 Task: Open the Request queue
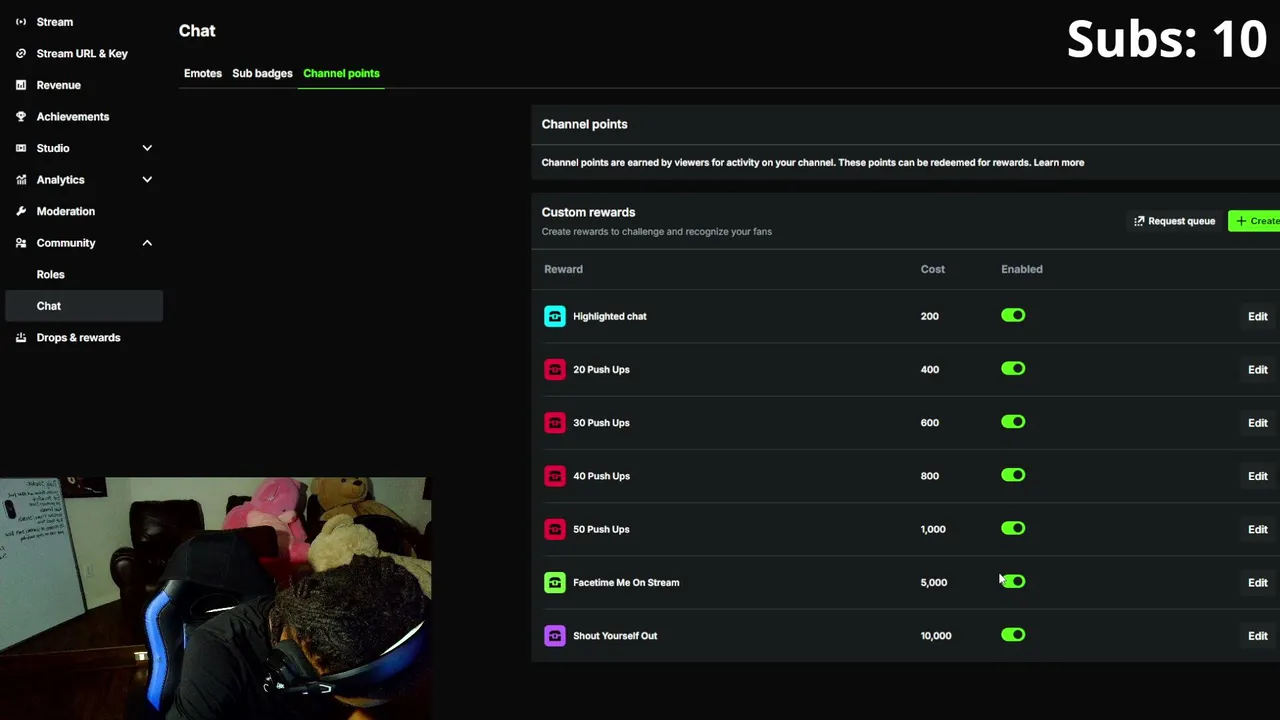click(1174, 221)
